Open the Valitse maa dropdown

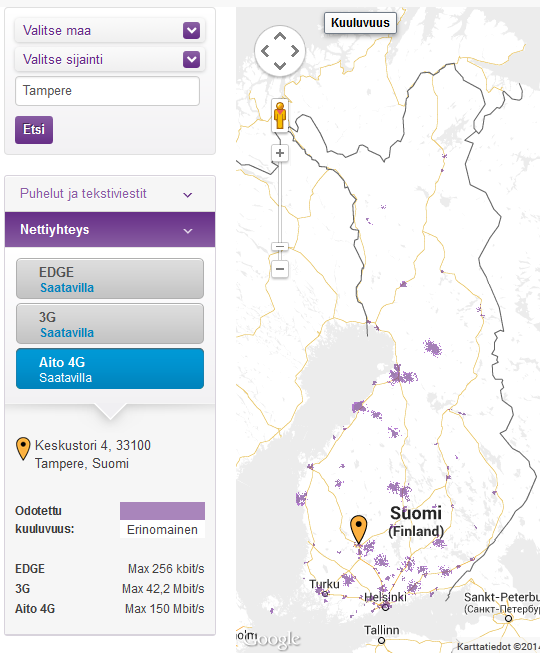tap(109, 30)
